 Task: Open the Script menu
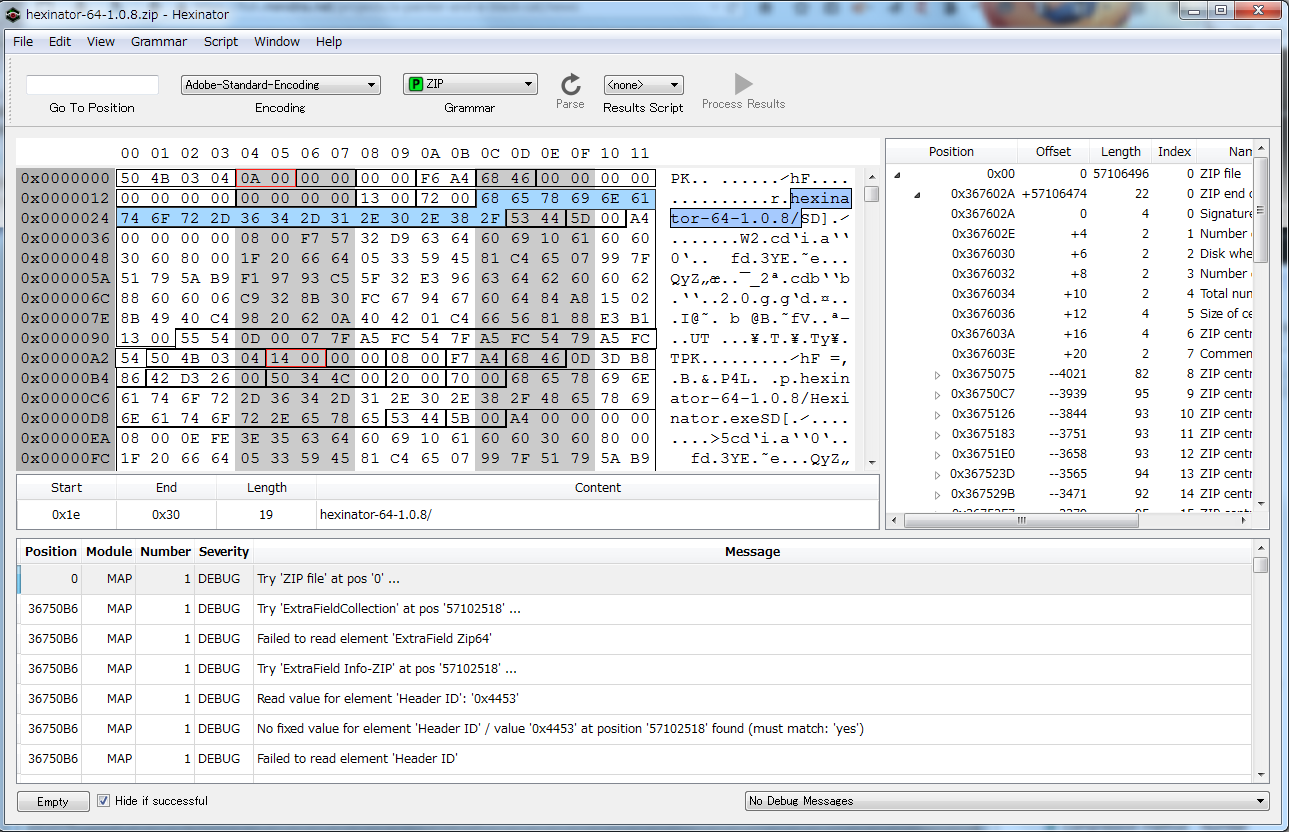[x=221, y=42]
